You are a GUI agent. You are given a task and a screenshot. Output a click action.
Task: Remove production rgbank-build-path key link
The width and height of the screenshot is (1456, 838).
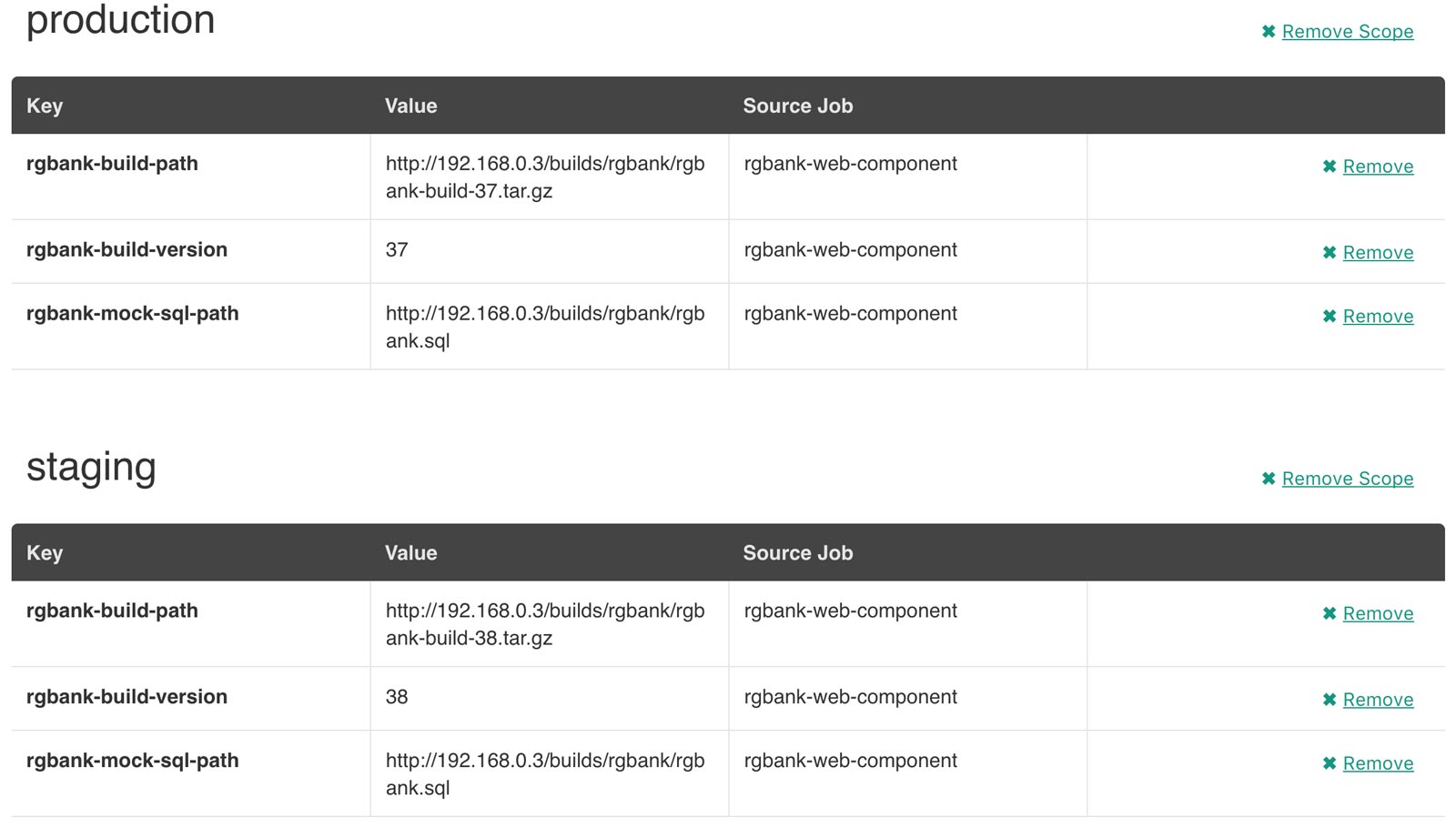1378,167
